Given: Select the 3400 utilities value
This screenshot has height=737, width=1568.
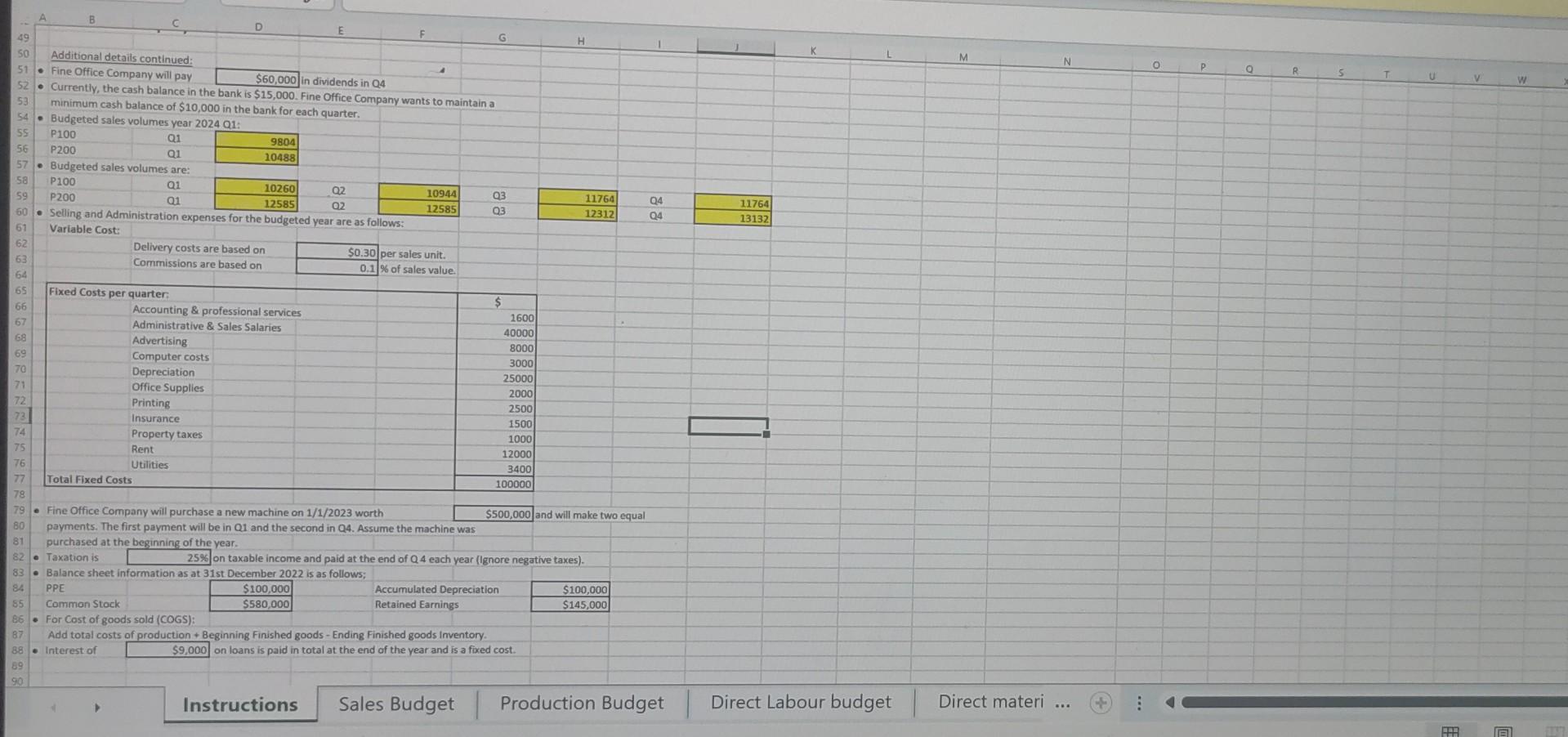Looking at the screenshot, I should (495, 469).
